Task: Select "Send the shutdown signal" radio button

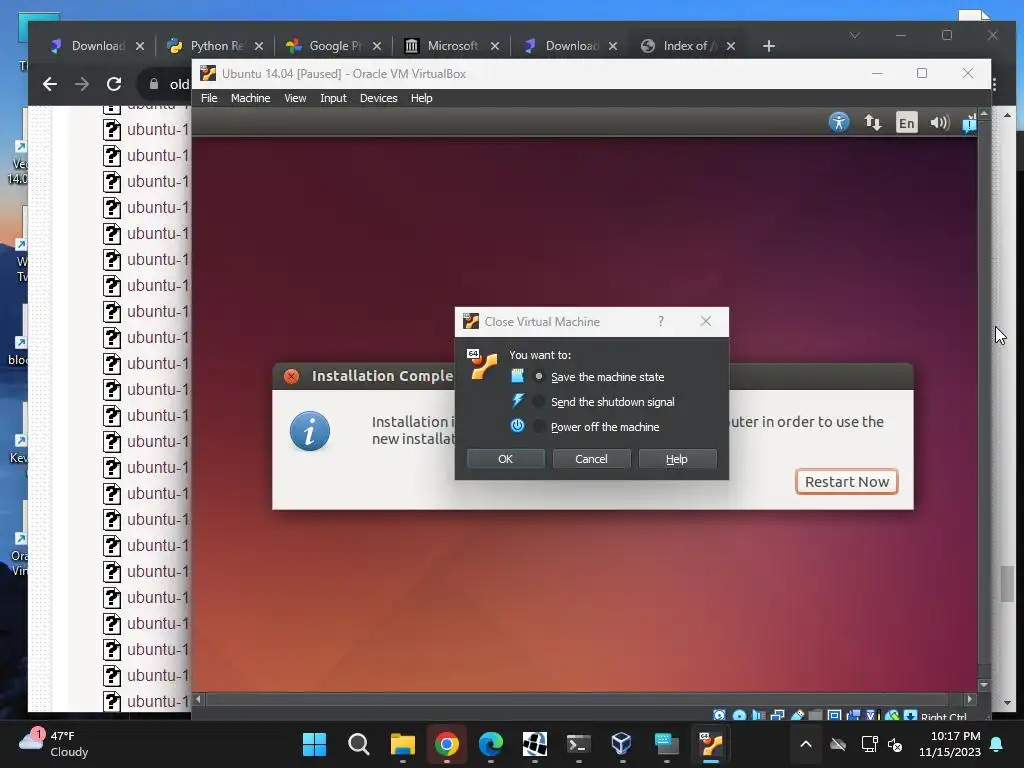Action: coord(539,402)
